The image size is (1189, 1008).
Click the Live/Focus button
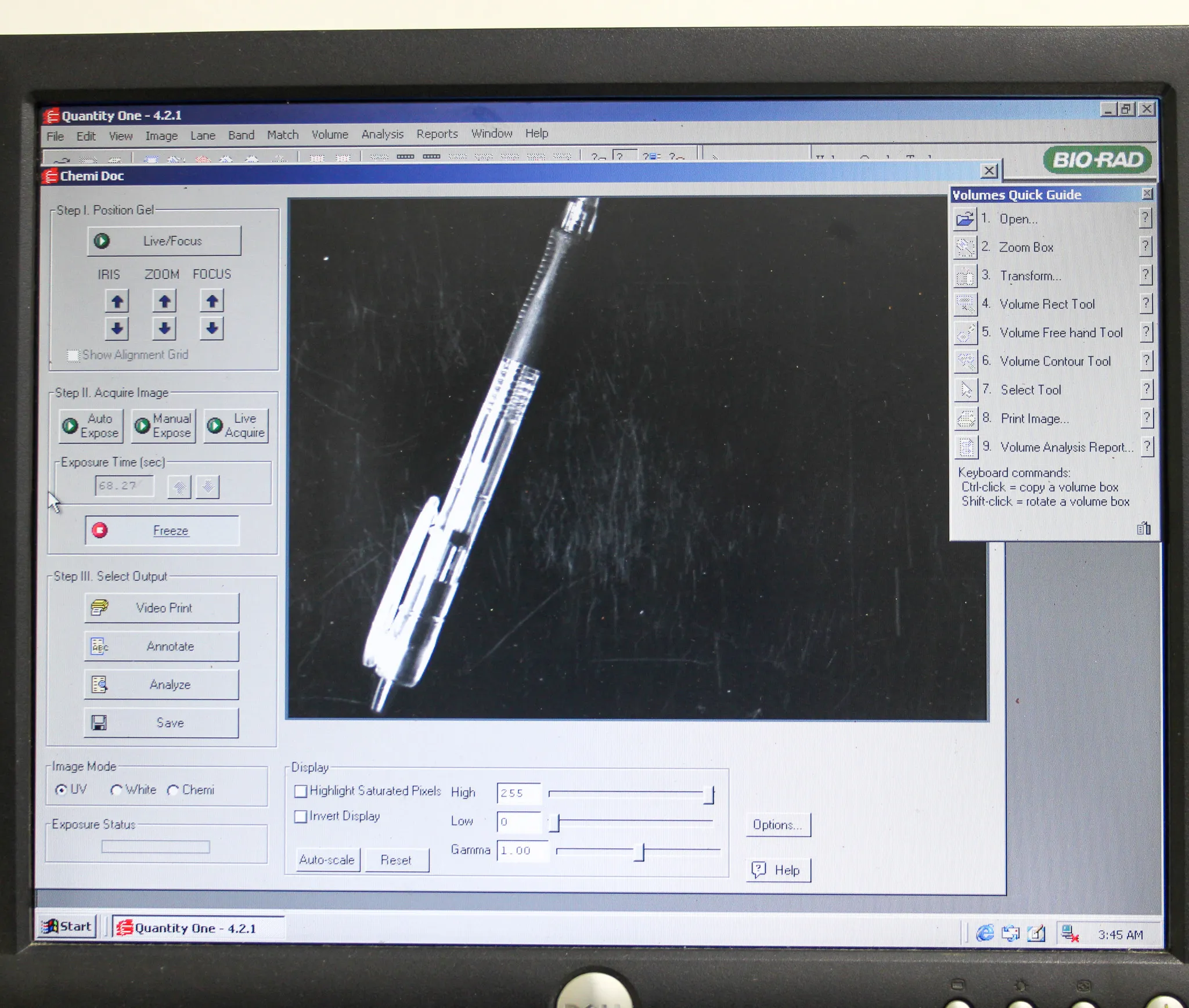click(x=164, y=241)
